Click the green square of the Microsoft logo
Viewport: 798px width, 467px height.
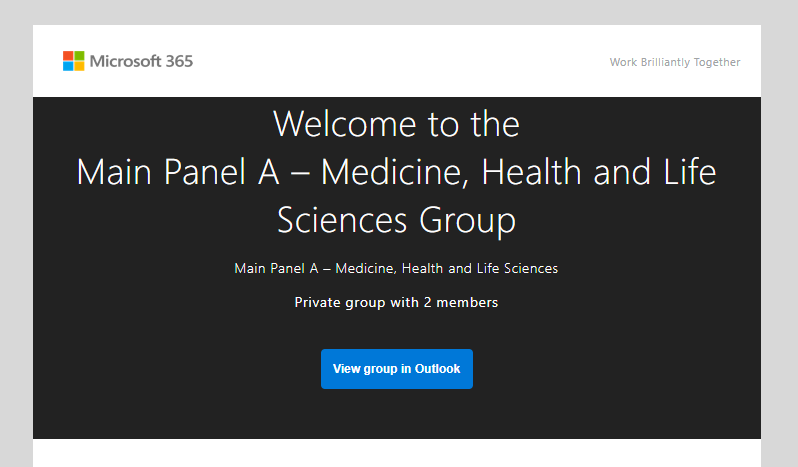click(79, 55)
